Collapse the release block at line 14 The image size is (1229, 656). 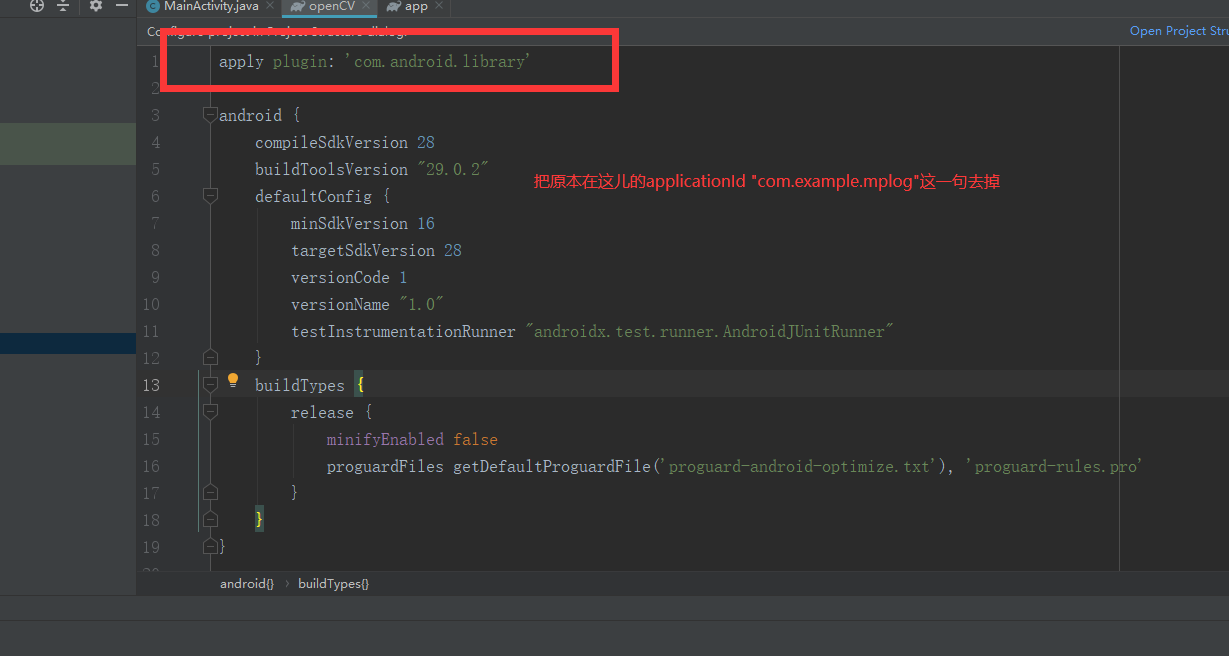point(210,412)
